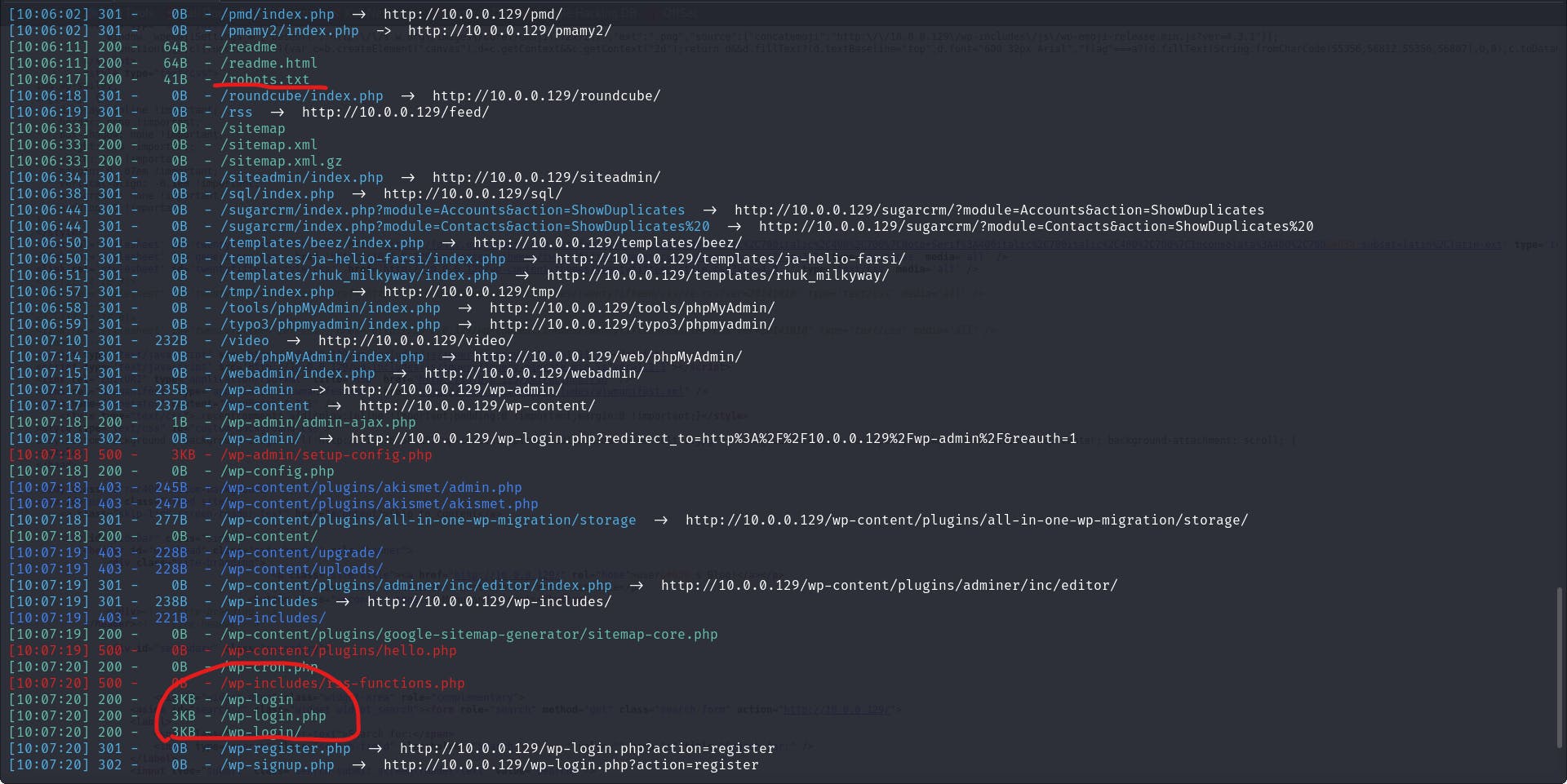The image size is (1567, 784).
Task: Click the http://10.0.0.129/sql/ redirect URL
Action: pyautogui.click(x=473, y=193)
